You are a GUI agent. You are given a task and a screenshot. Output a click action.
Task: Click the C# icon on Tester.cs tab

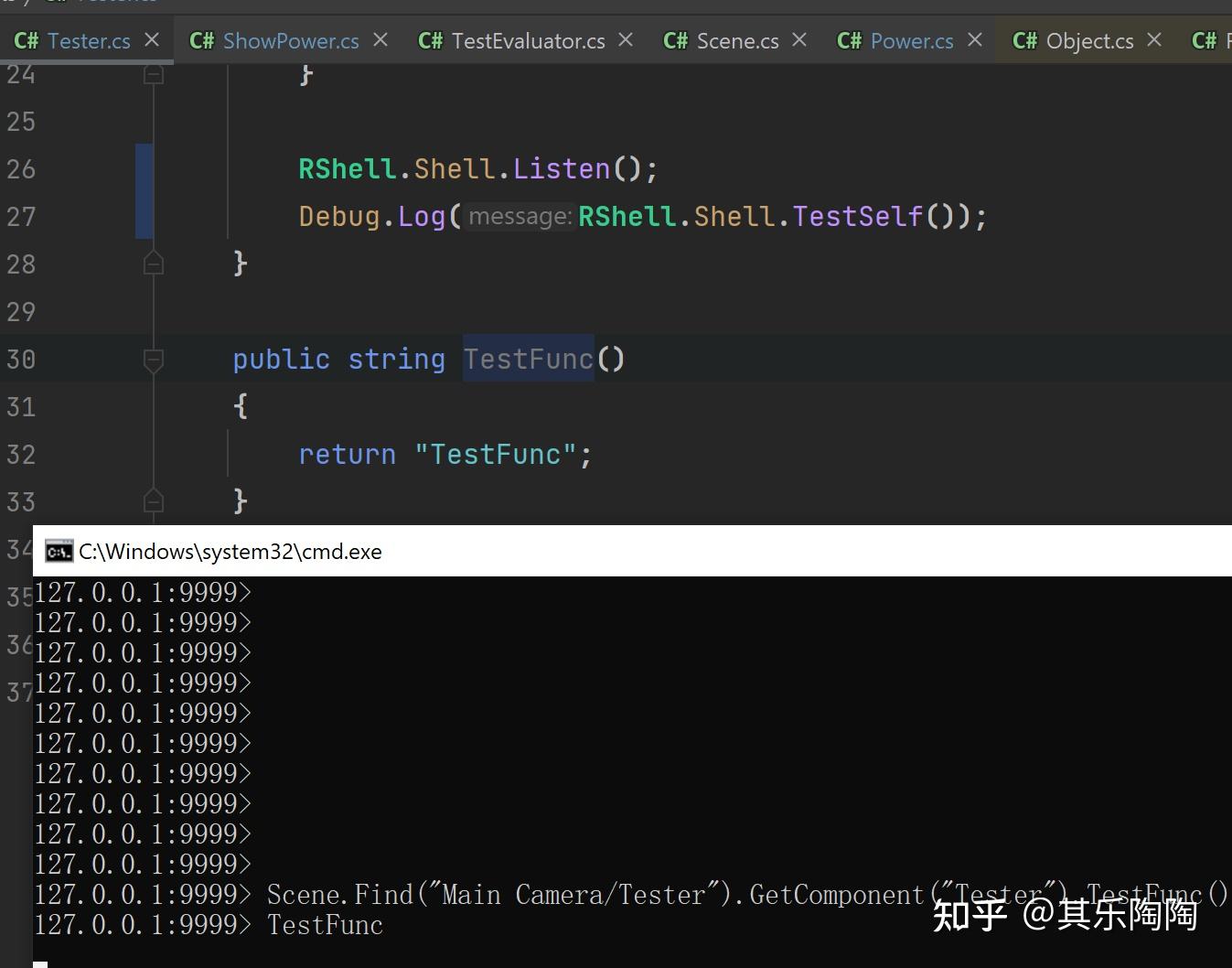(x=25, y=40)
